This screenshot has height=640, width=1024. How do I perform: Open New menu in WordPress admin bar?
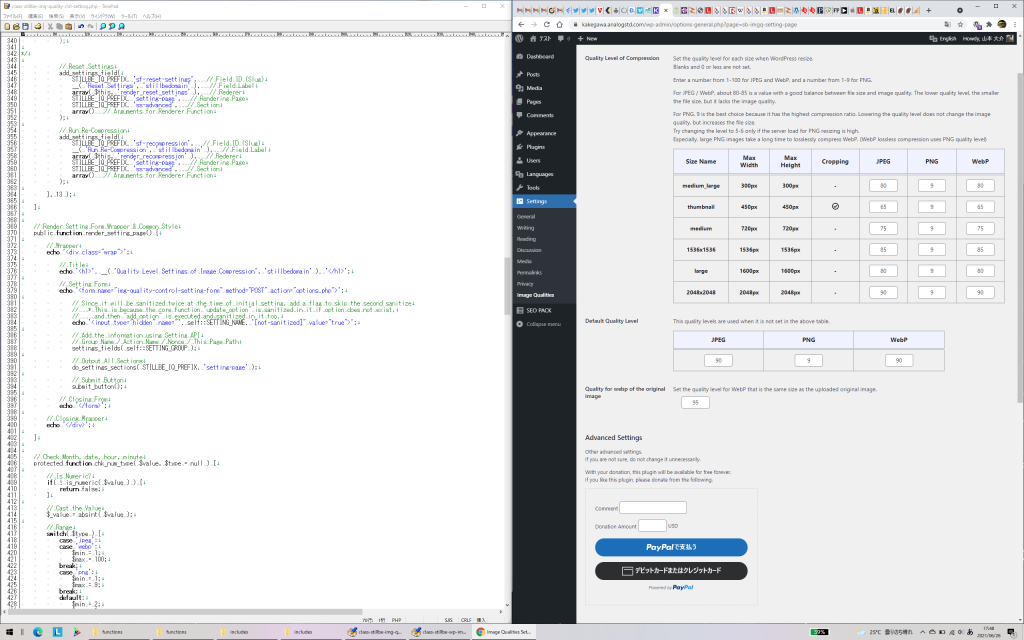588,39
